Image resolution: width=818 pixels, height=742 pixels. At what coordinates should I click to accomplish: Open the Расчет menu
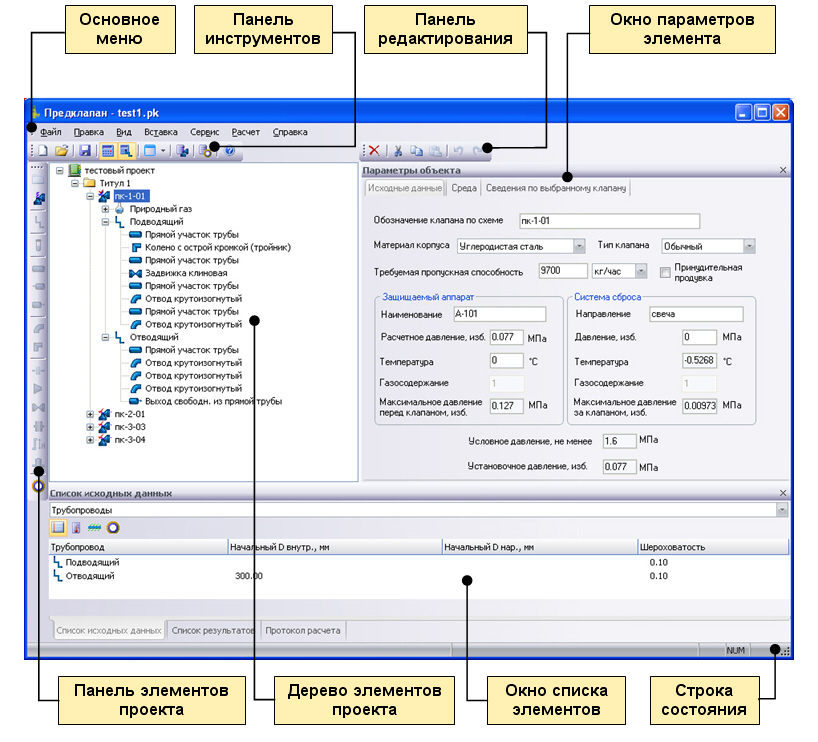[x=245, y=132]
